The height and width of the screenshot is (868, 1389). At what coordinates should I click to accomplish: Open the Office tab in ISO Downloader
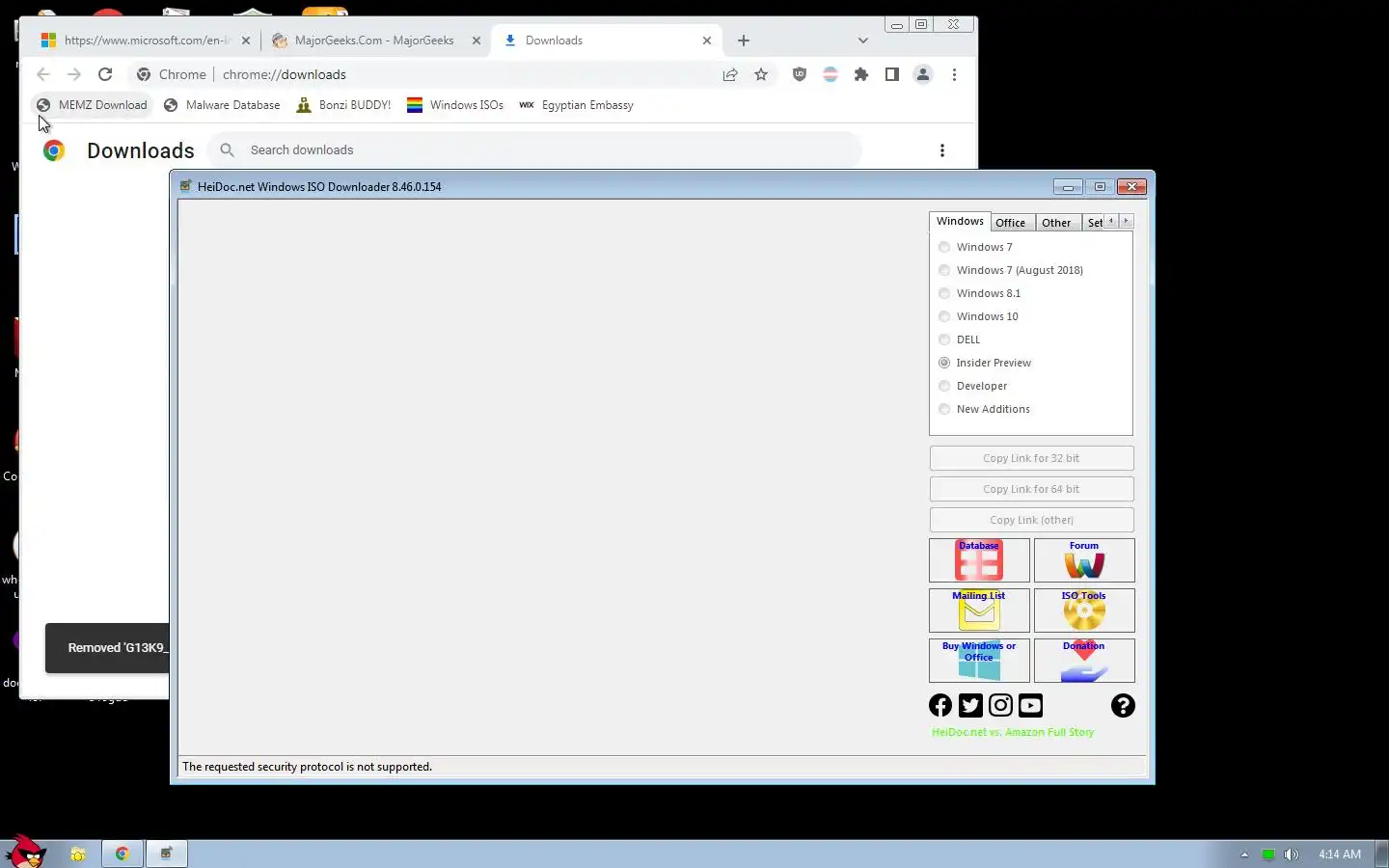click(x=1011, y=223)
